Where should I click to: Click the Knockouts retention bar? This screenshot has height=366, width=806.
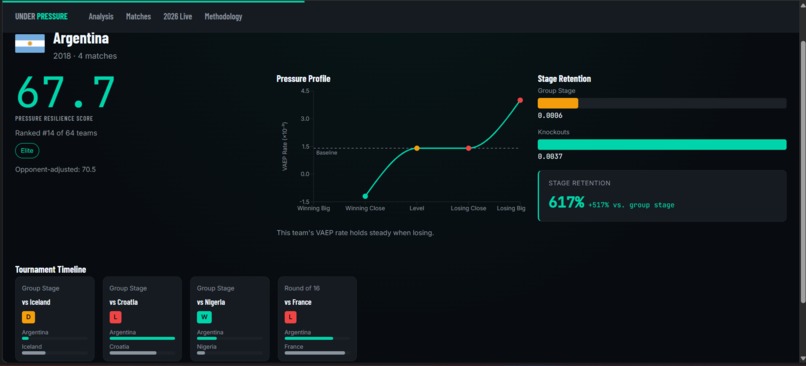point(662,144)
